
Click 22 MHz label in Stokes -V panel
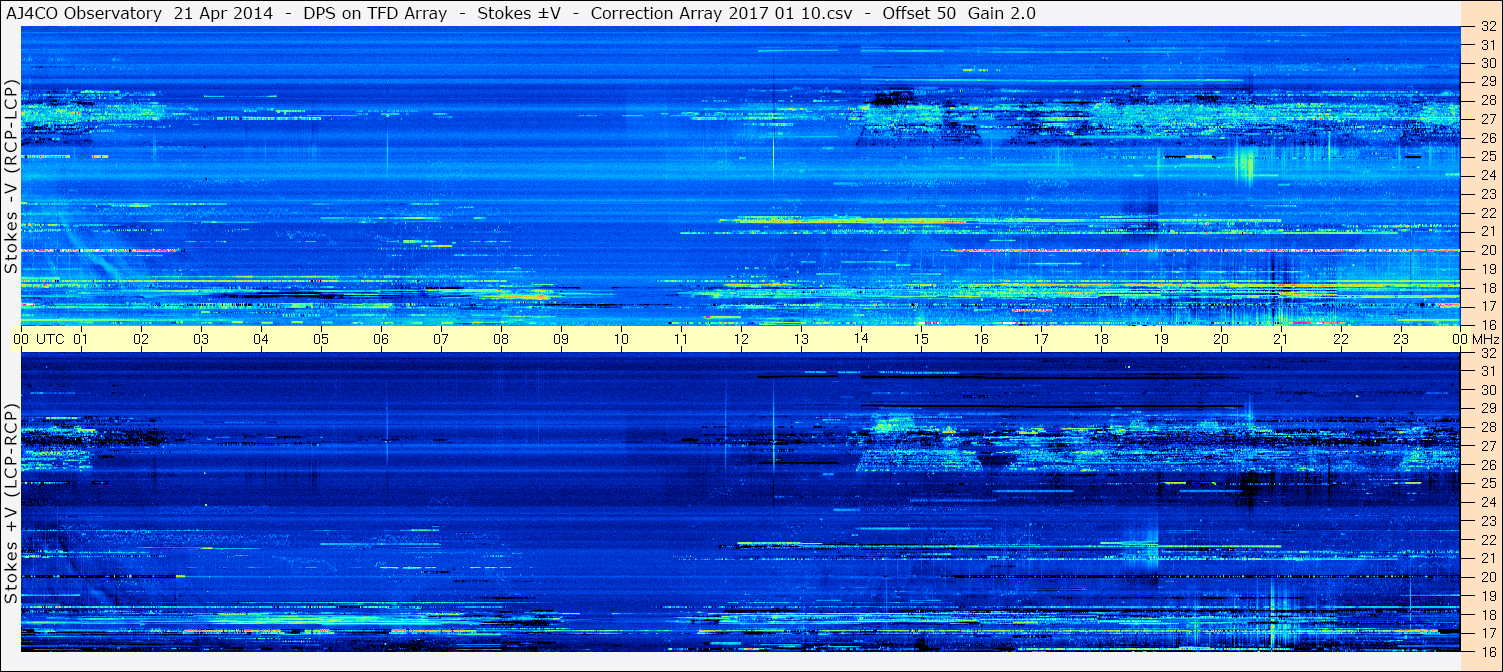[x=1487, y=213]
